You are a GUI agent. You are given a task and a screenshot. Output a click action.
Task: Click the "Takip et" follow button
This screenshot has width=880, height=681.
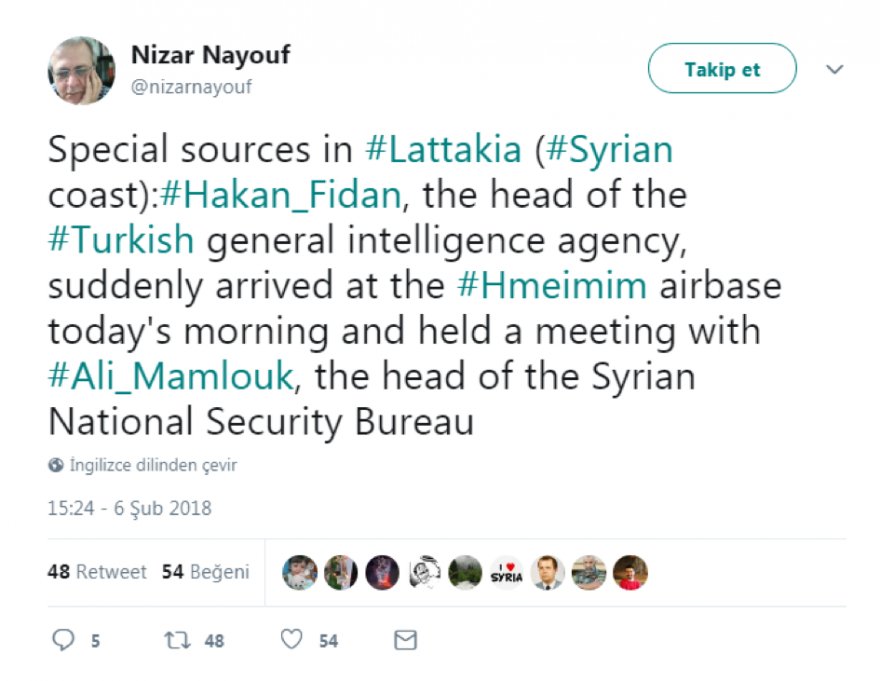(x=722, y=70)
